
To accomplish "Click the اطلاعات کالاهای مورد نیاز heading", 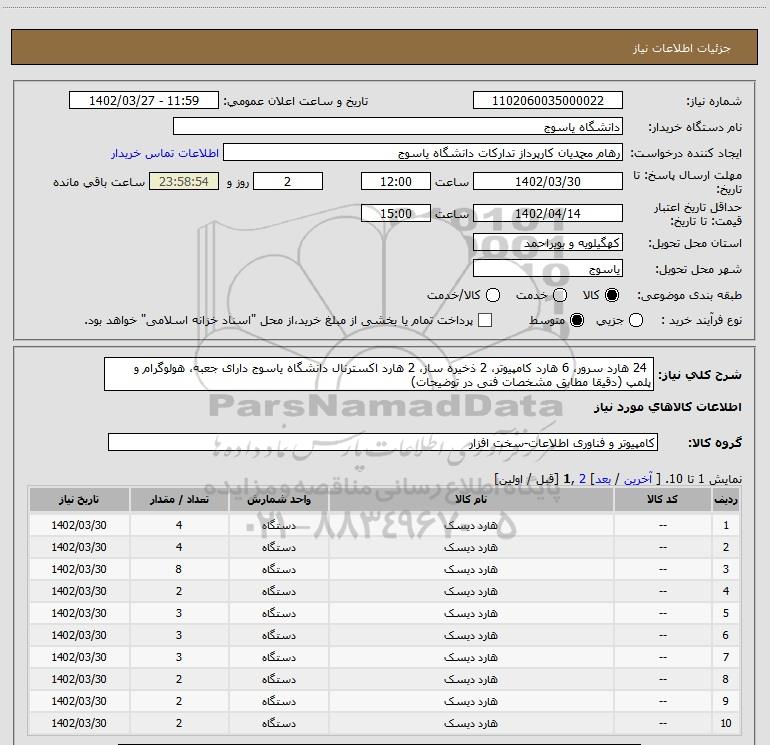I will pos(668,407).
